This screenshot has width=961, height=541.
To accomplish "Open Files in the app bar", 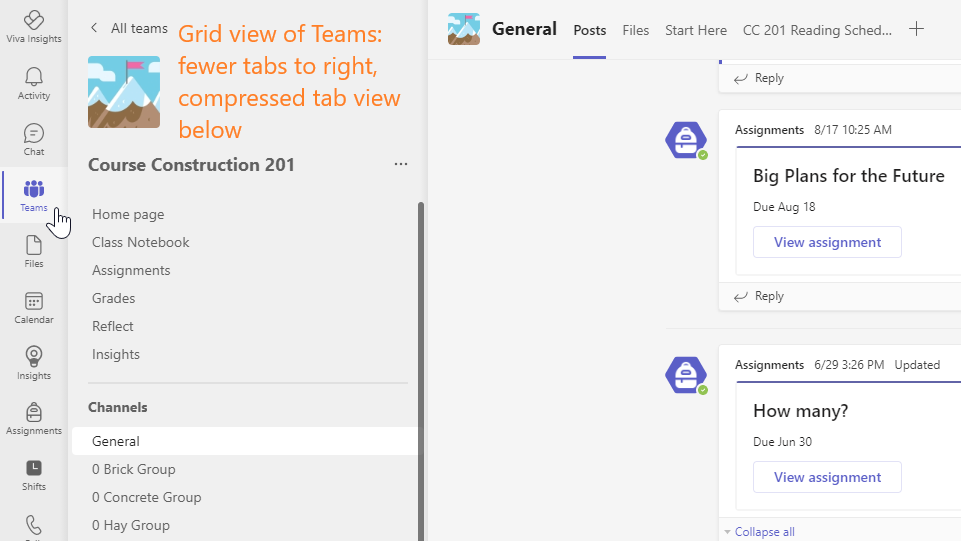I will [x=34, y=252].
